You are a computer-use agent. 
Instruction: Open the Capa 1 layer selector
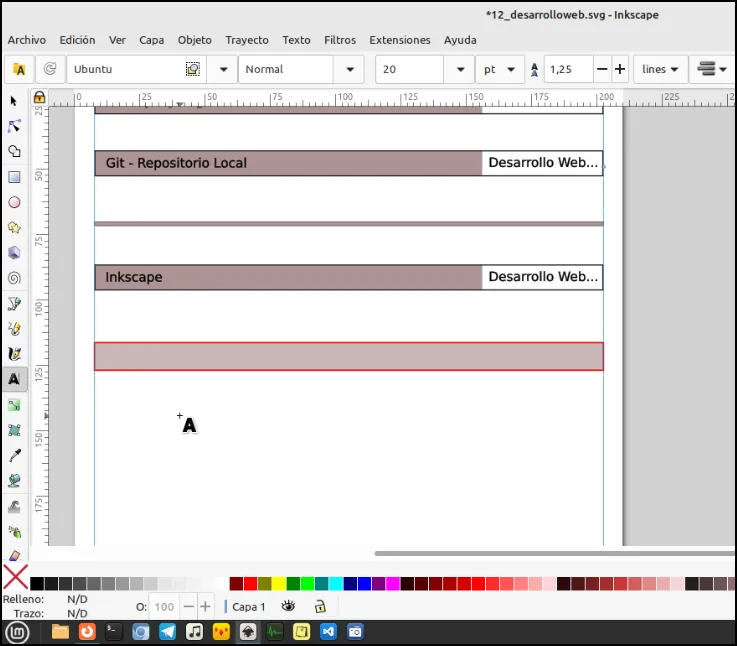click(x=249, y=607)
